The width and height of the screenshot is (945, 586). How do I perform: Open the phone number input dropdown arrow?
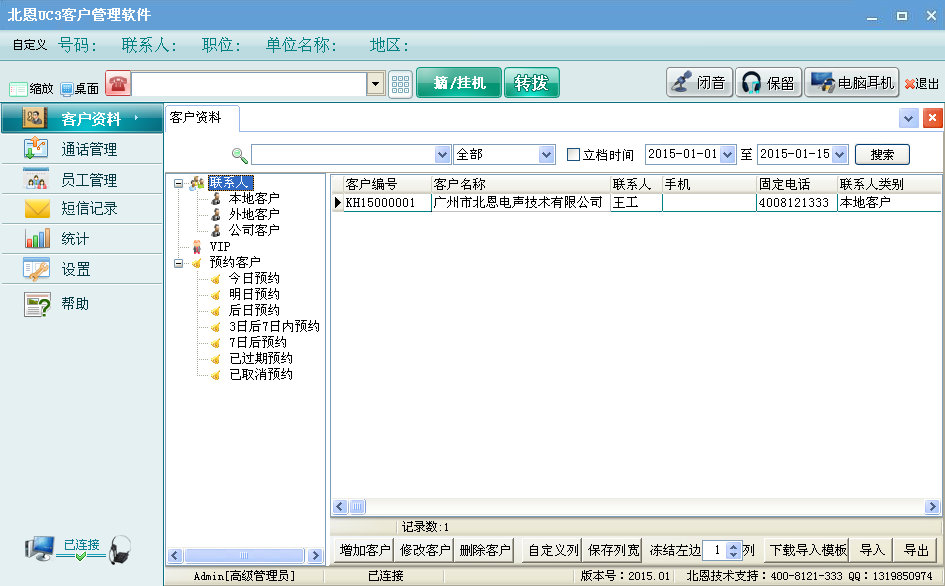pos(375,84)
